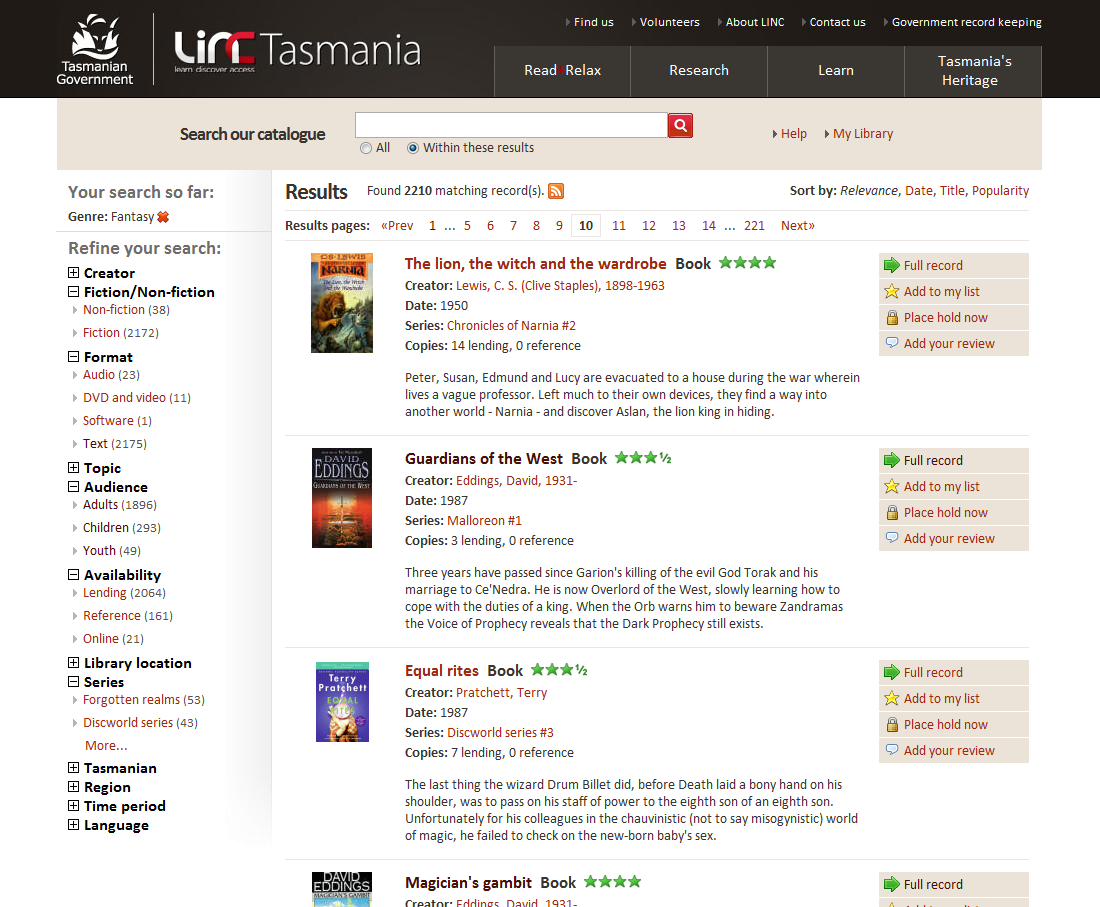Image resolution: width=1100 pixels, height=907 pixels.
Task: Click Full record arrow icon for Guardians of the West
Action: pyautogui.click(x=892, y=460)
